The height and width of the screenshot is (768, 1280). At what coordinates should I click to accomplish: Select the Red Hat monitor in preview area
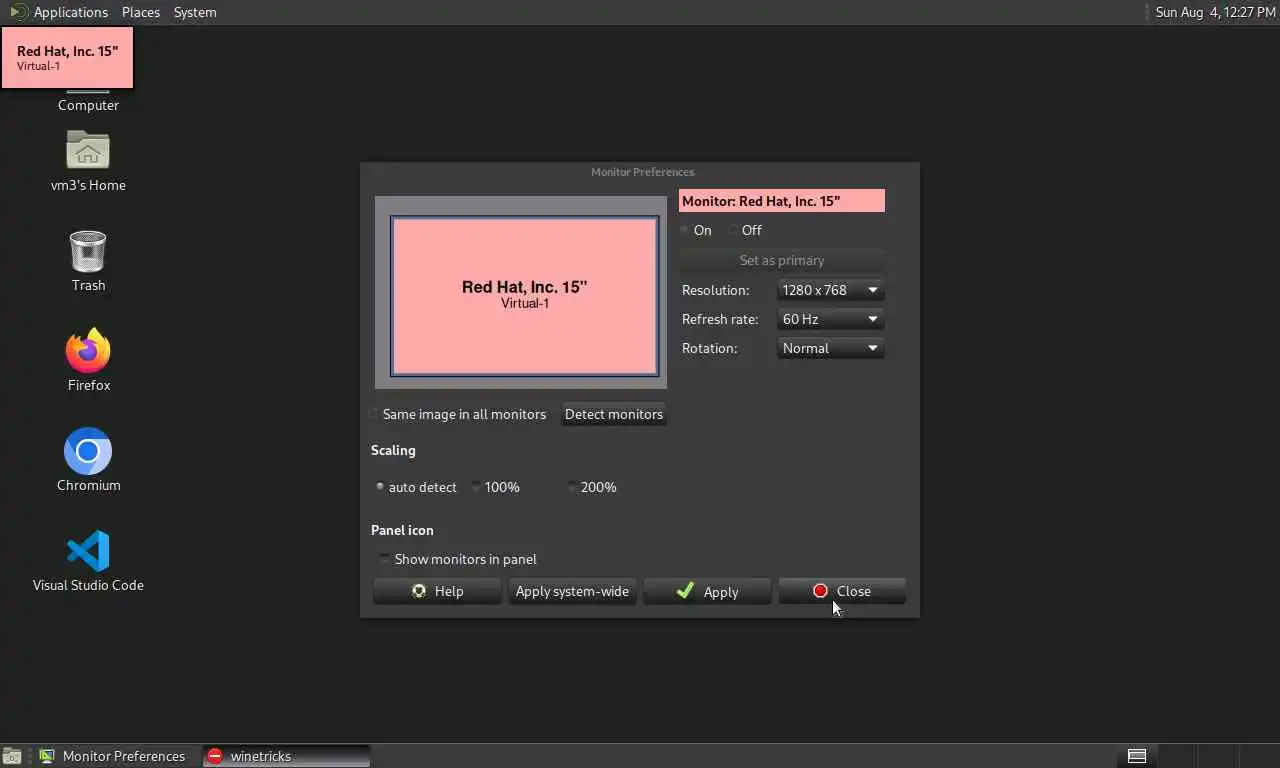pos(525,296)
